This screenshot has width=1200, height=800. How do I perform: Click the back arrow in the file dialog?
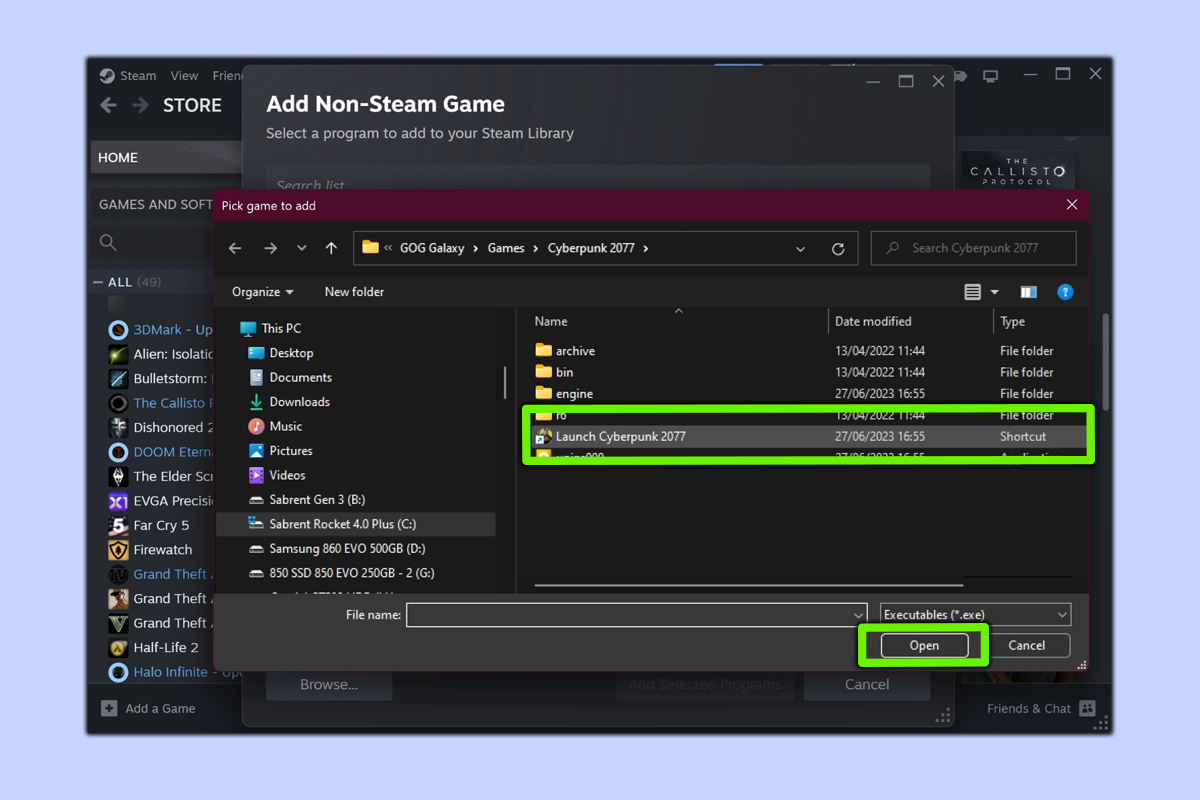(x=235, y=248)
